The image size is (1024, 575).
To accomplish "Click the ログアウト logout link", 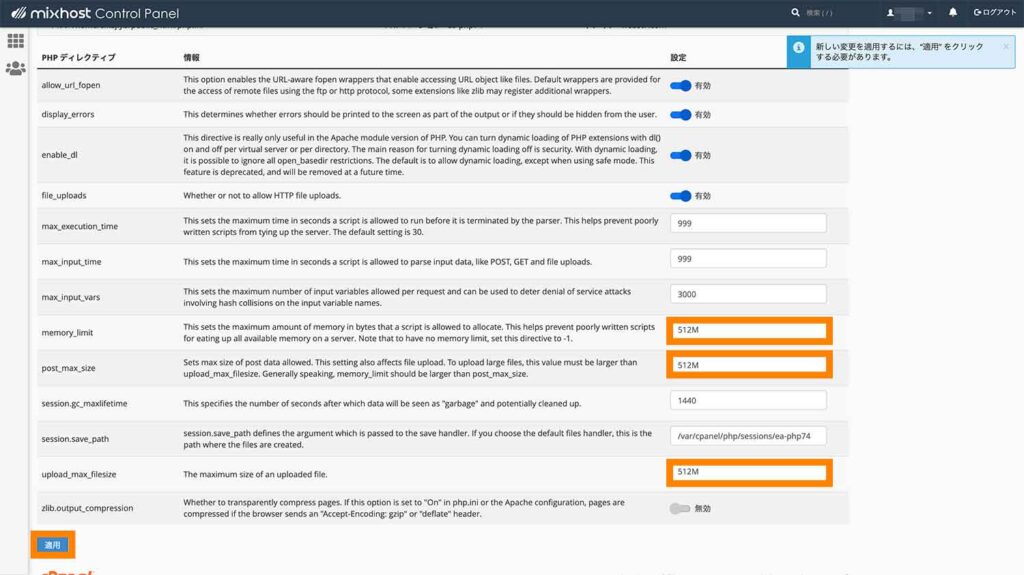I will point(995,13).
